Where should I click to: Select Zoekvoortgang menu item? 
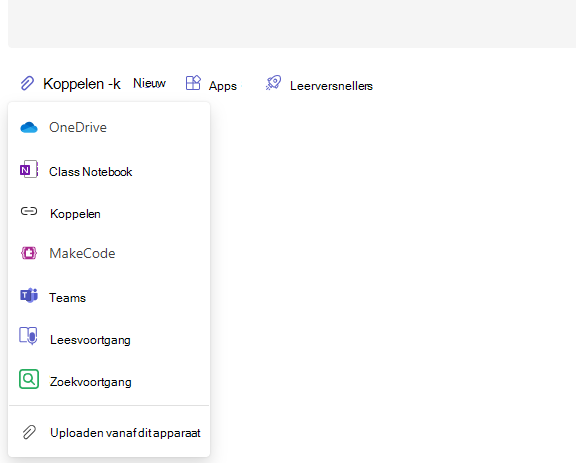109,381
